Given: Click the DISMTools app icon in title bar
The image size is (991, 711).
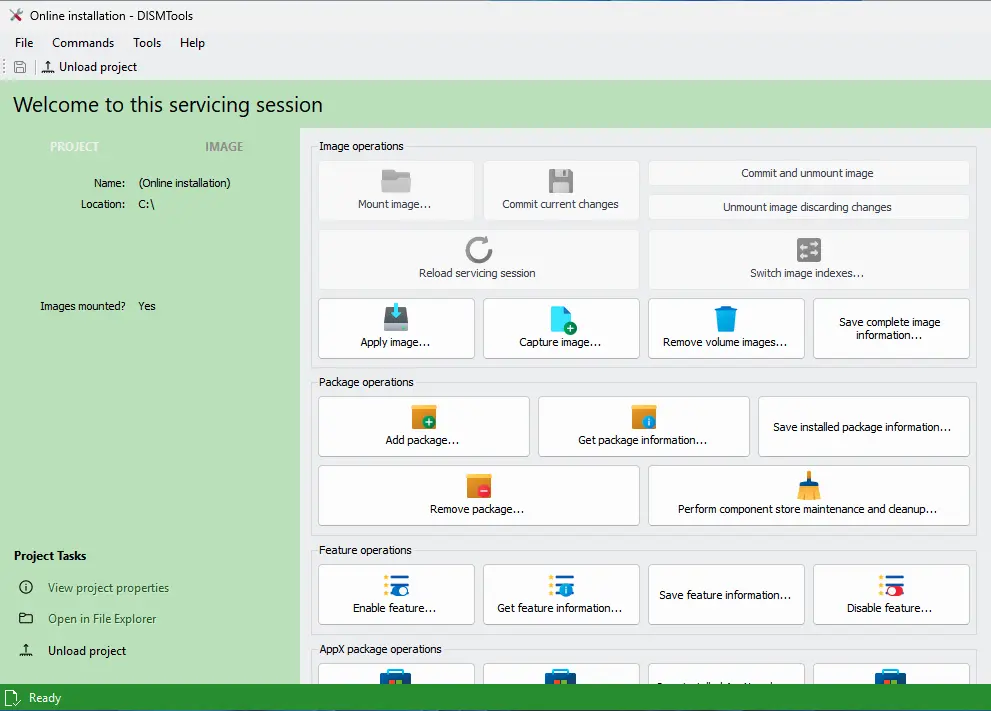Looking at the screenshot, I should click(16, 15).
